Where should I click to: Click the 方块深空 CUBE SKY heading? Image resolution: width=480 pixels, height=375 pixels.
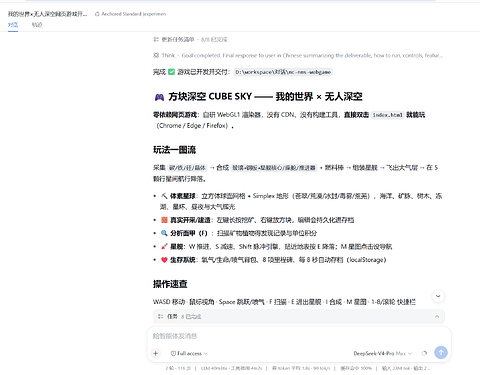point(258,97)
